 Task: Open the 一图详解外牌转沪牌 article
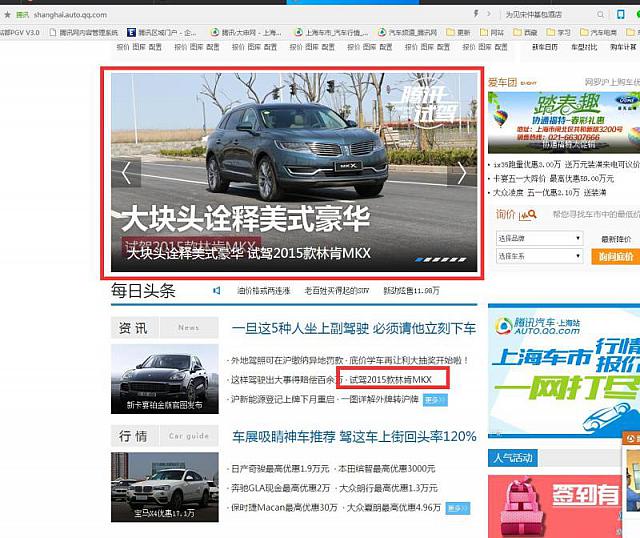(x=380, y=399)
